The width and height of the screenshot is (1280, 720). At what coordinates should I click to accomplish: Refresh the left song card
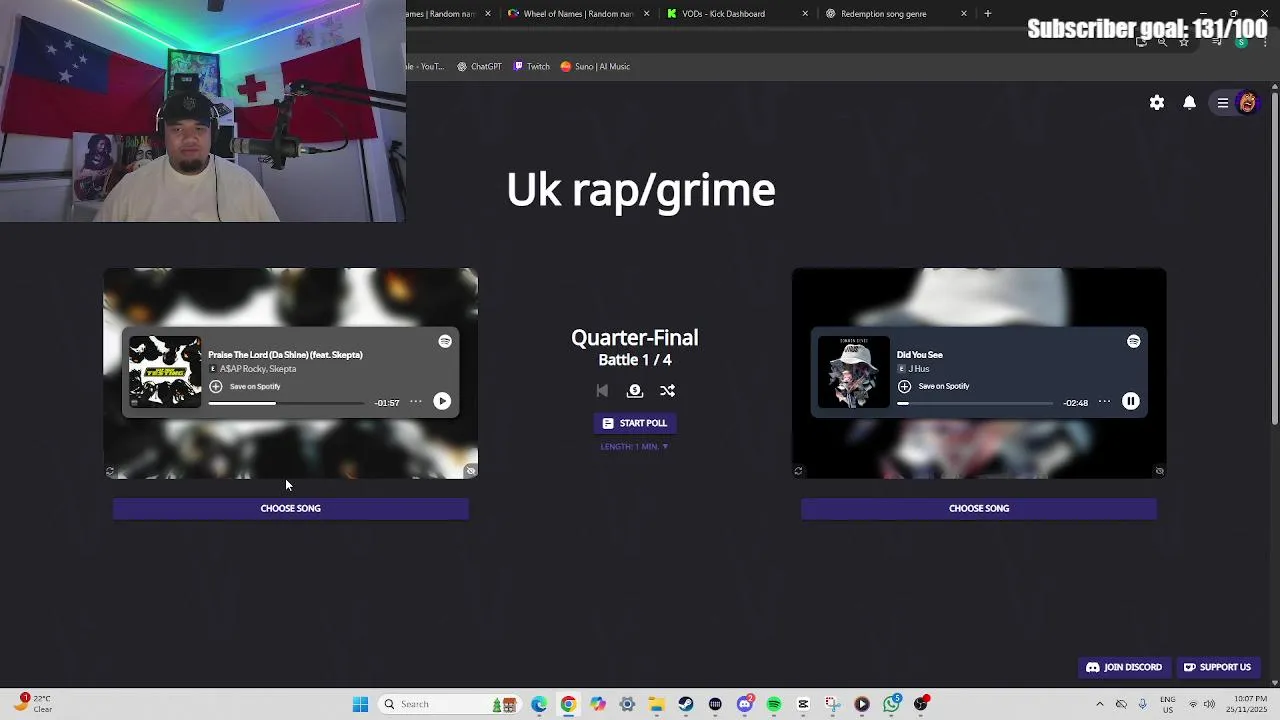[110, 471]
